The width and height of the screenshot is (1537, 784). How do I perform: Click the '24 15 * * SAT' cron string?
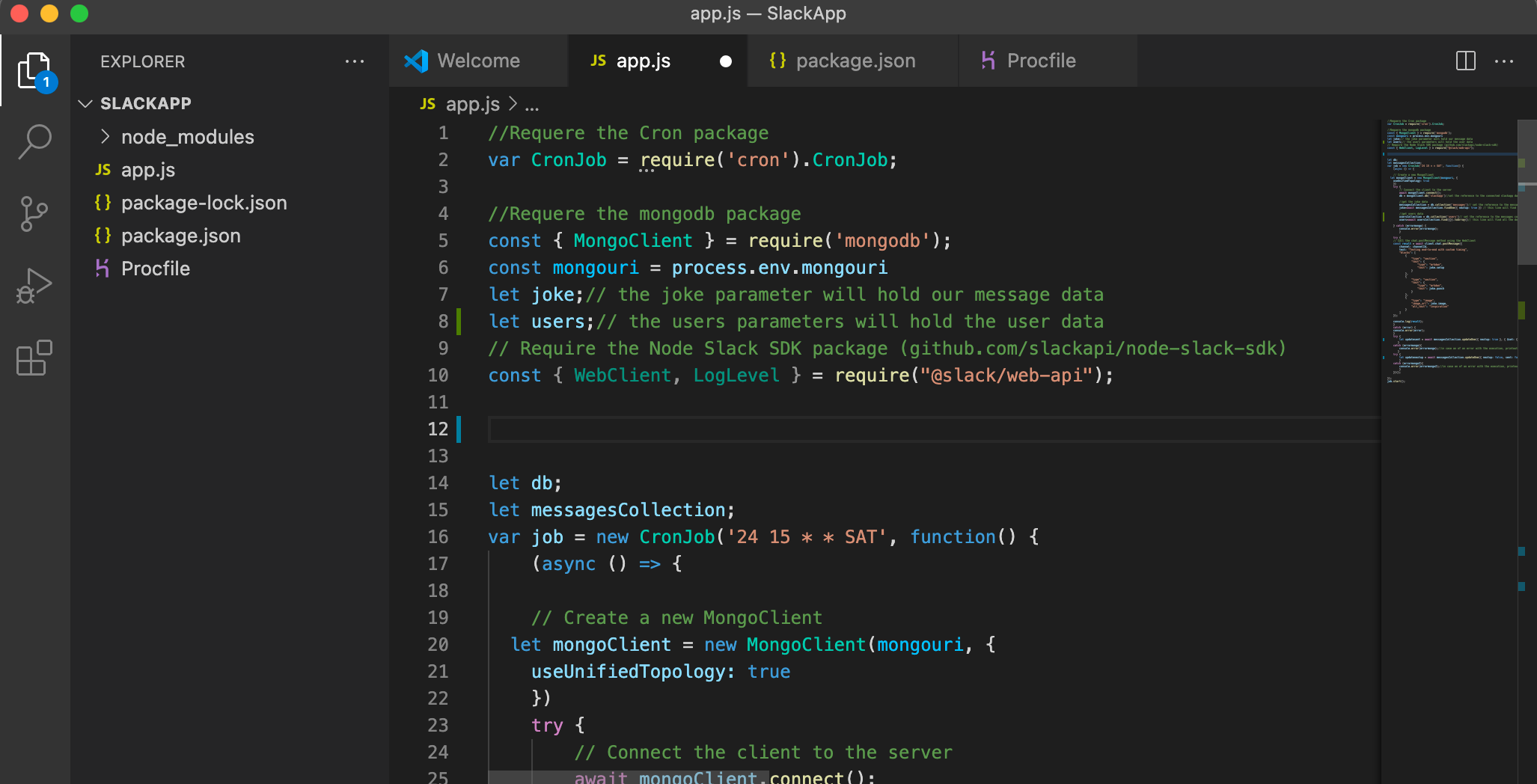click(x=807, y=537)
